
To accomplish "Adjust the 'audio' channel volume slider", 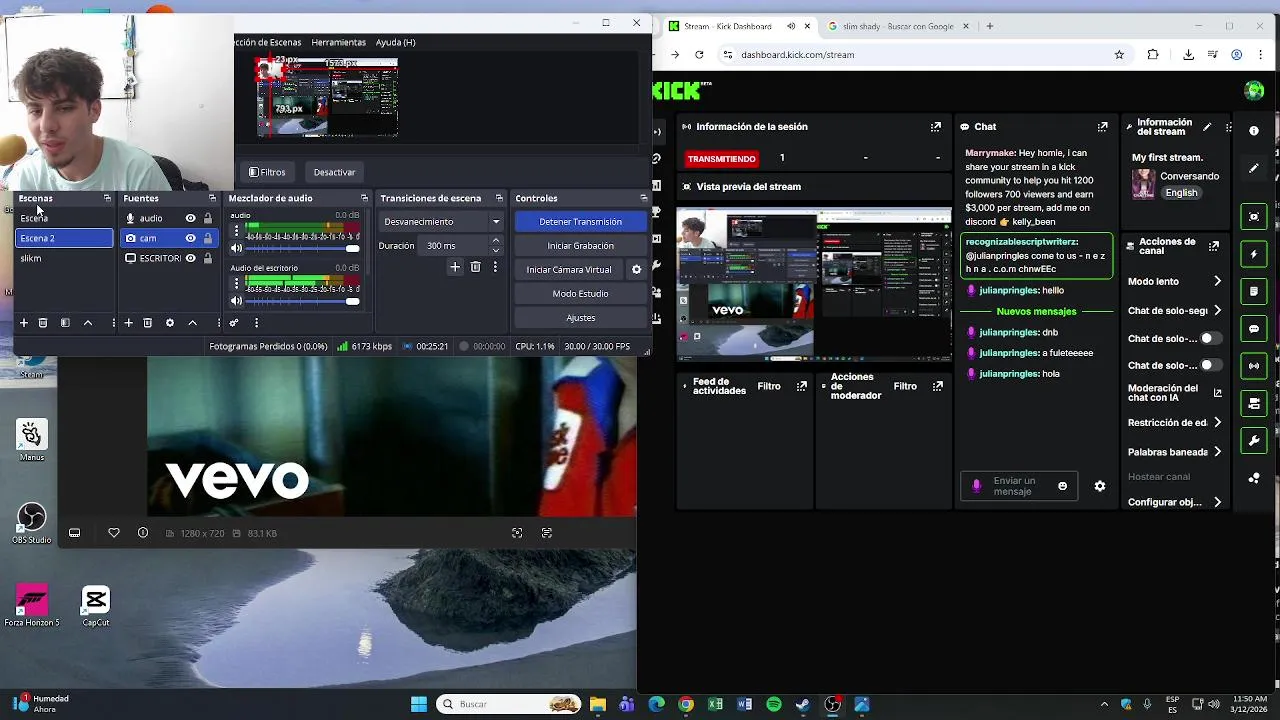I will (302, 248).
